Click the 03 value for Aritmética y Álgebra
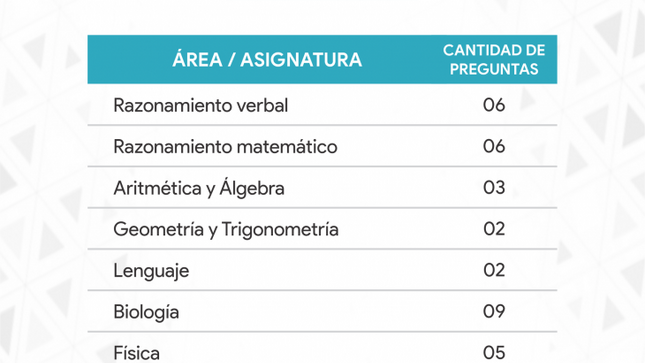 [x=494, y=187]
